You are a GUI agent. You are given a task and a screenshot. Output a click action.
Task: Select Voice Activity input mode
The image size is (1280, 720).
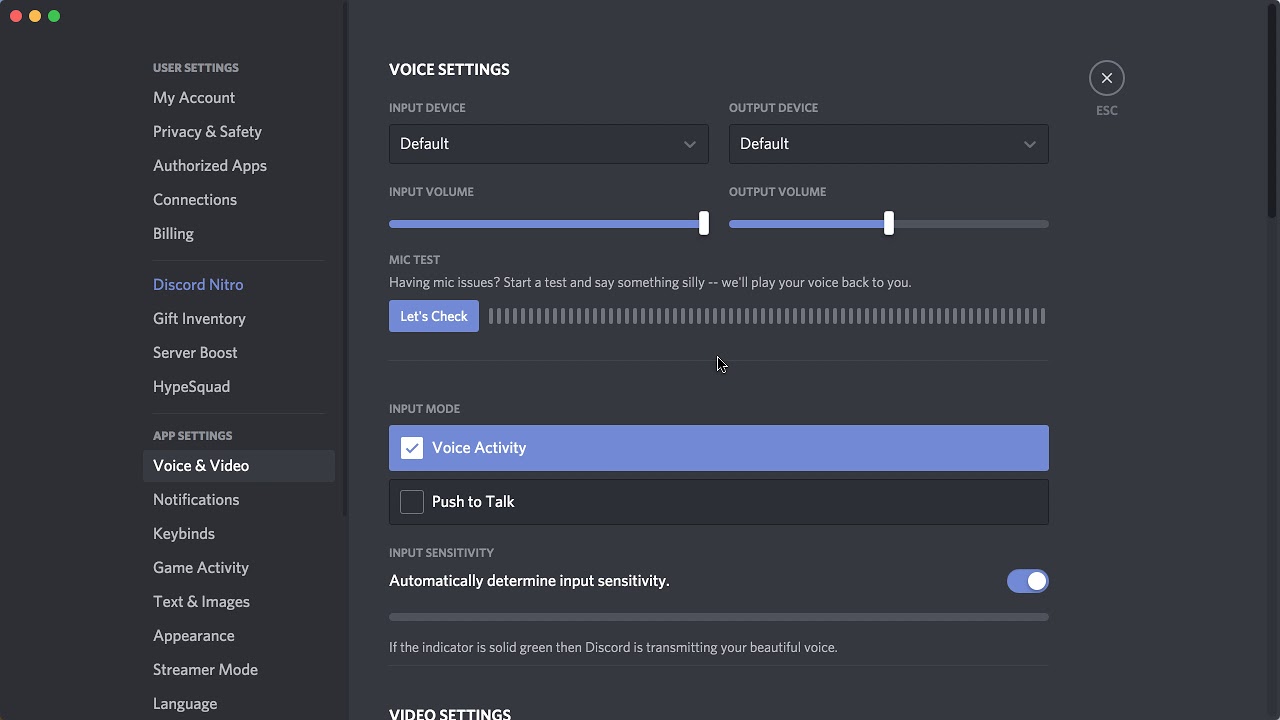[x=718, y=448]
